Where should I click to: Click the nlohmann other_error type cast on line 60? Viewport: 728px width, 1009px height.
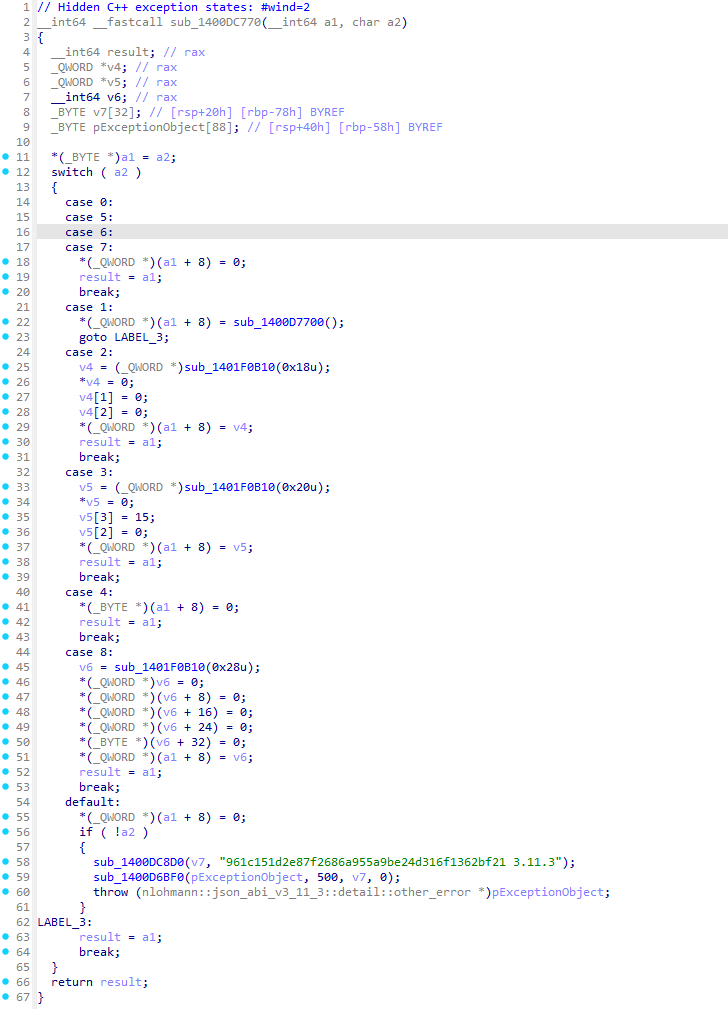click(x=313, y=893)
